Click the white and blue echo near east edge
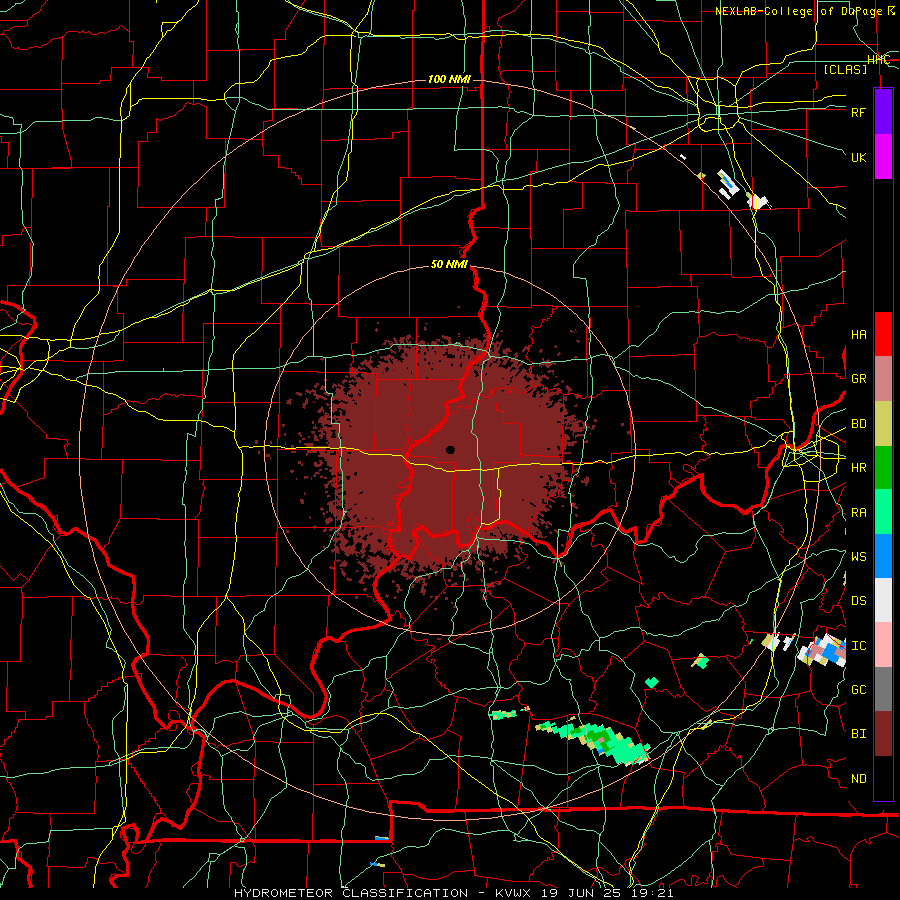 coord(822,652)
